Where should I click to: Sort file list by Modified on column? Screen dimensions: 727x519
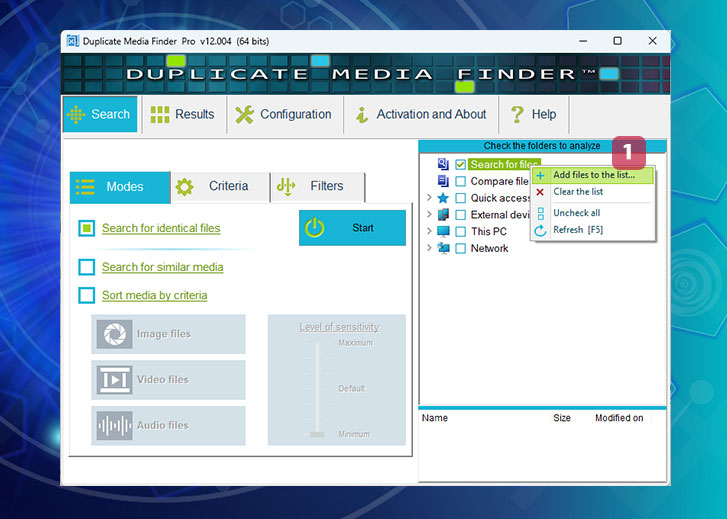coord(619,418)
